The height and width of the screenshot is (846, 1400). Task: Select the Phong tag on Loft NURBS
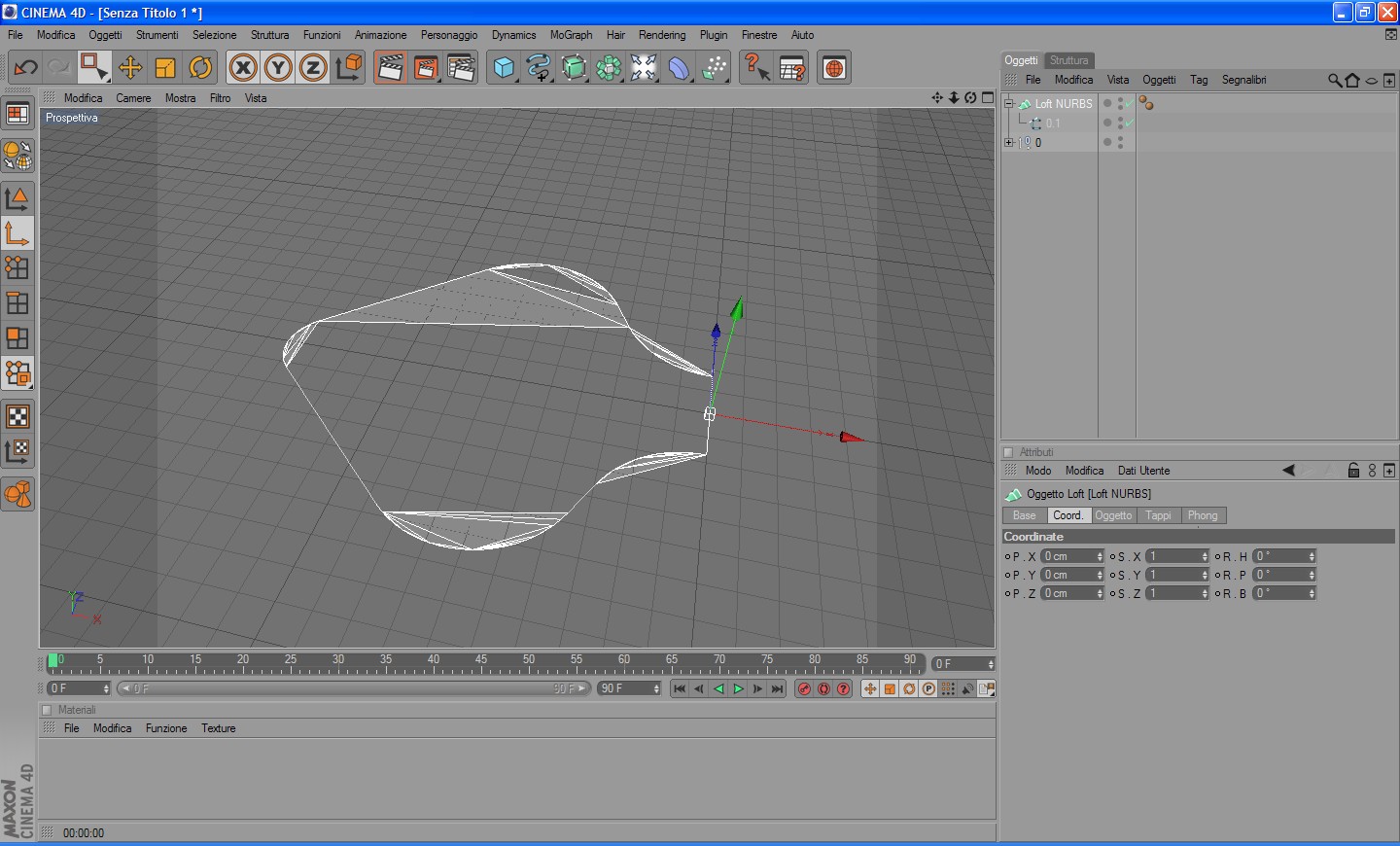click(1146, 103)
